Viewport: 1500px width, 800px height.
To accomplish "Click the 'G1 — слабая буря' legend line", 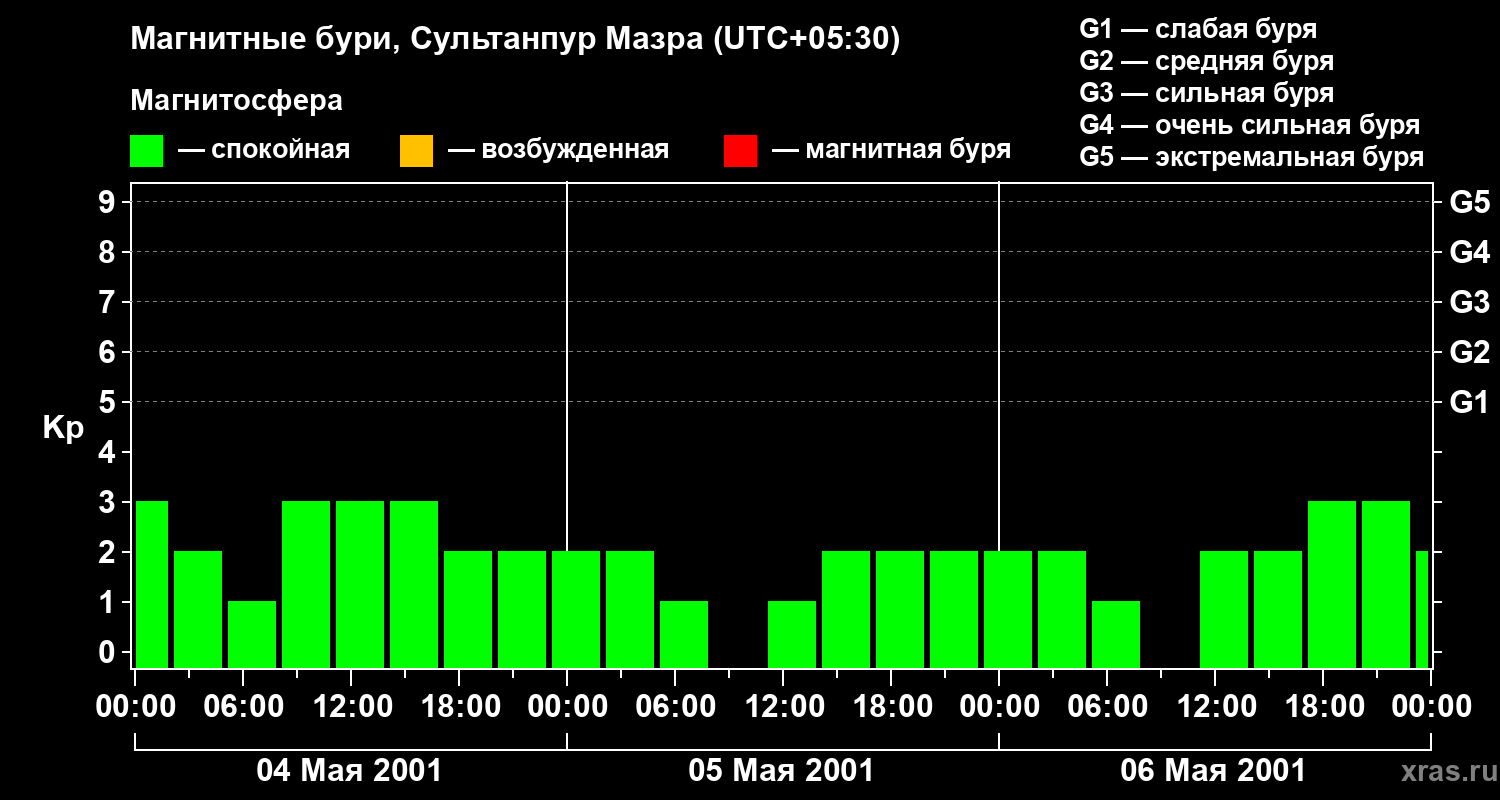I will [x=1198, y=29].
